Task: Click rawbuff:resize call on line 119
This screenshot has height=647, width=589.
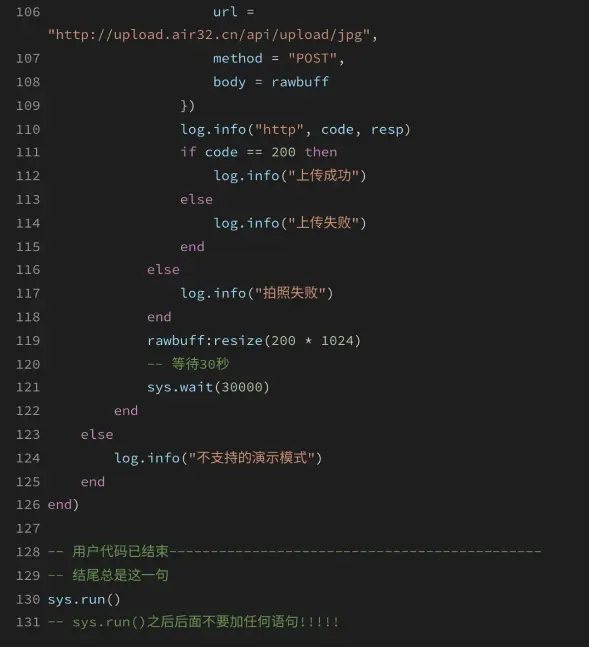Action: pyautogui.click(x=254, y=341)
